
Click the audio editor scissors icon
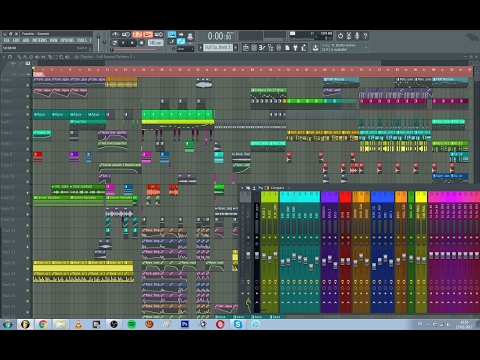[349, 36]
